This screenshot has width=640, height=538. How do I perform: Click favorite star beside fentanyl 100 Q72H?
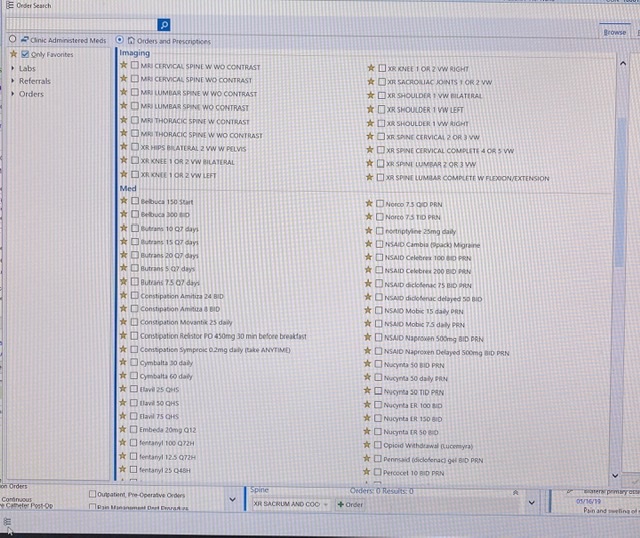[x=122, y=442]
